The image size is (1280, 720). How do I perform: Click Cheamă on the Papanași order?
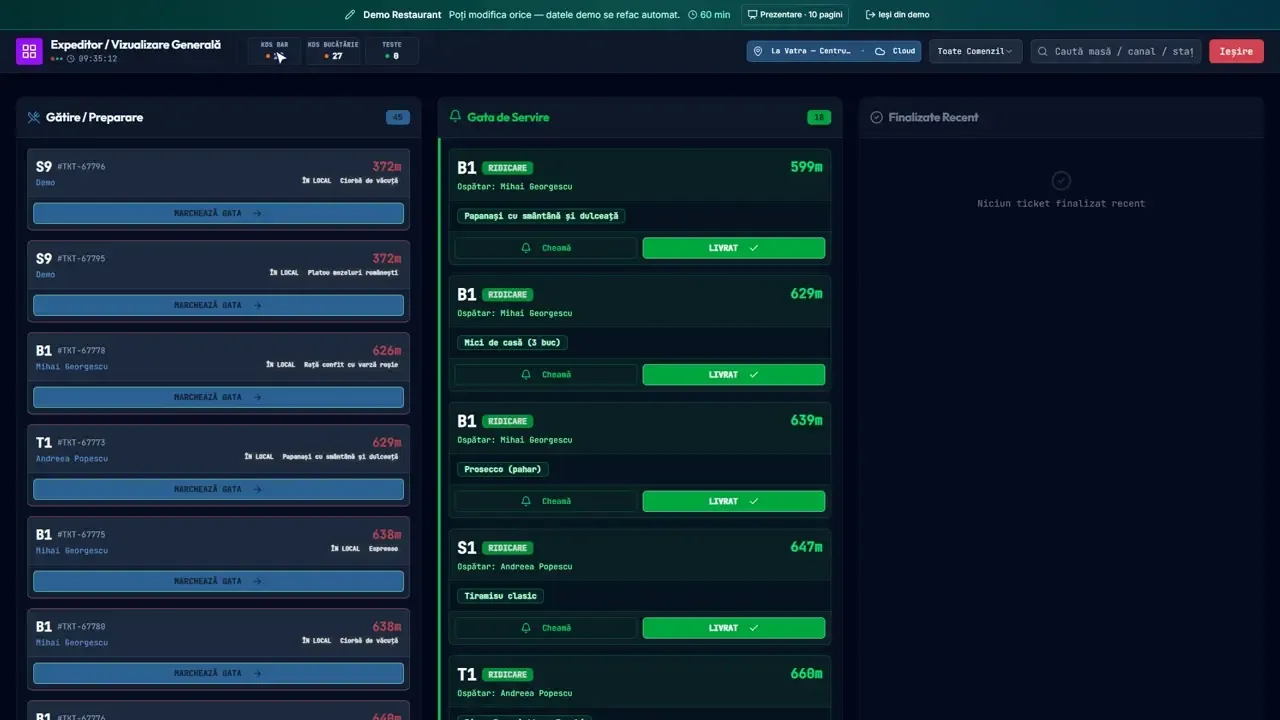click(546, 248)
